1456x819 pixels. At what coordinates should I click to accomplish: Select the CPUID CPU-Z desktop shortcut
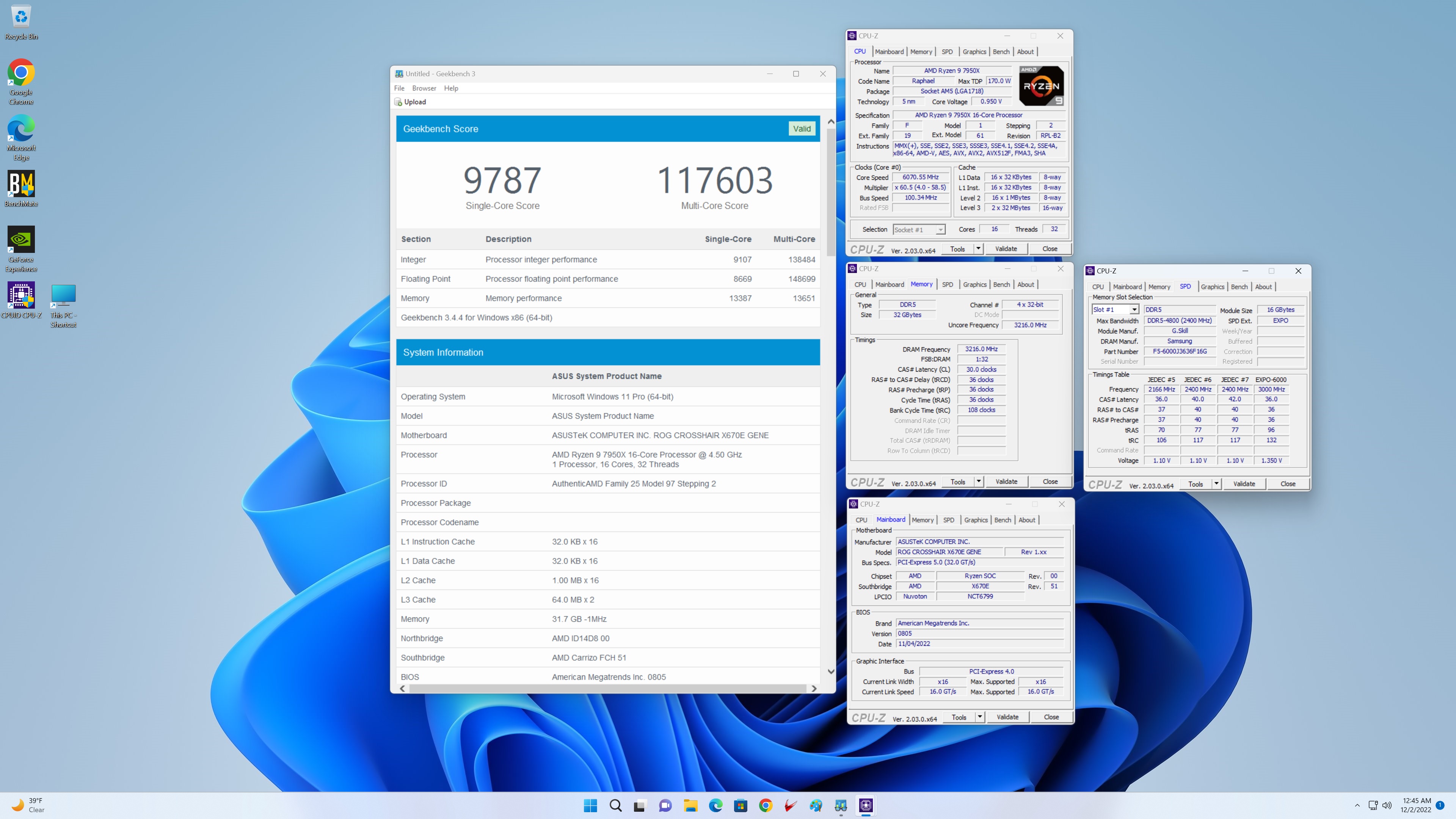click(x=21, y=301)
